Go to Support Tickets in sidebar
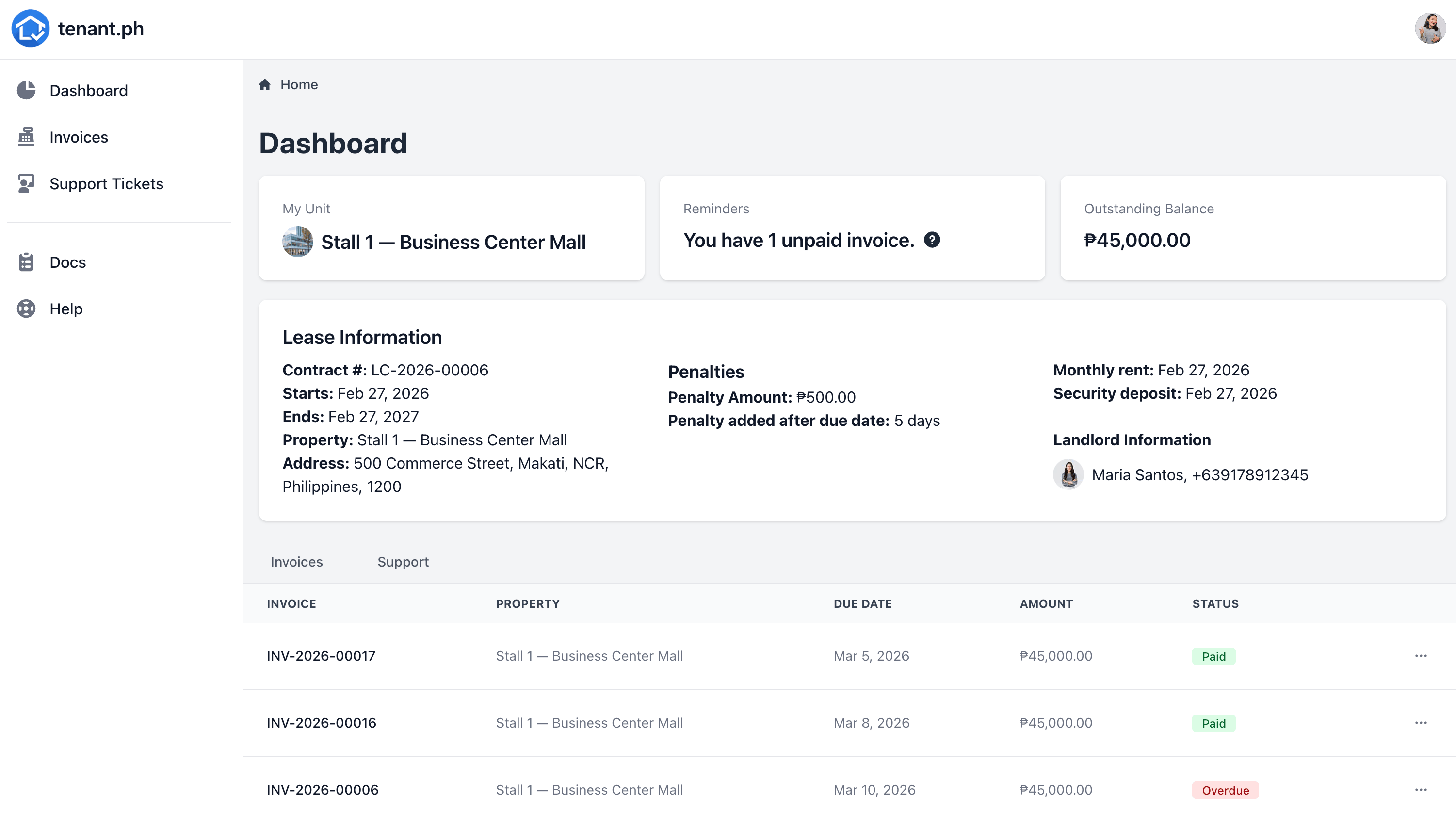The image size is (1456, 813). tap(106, 184)
